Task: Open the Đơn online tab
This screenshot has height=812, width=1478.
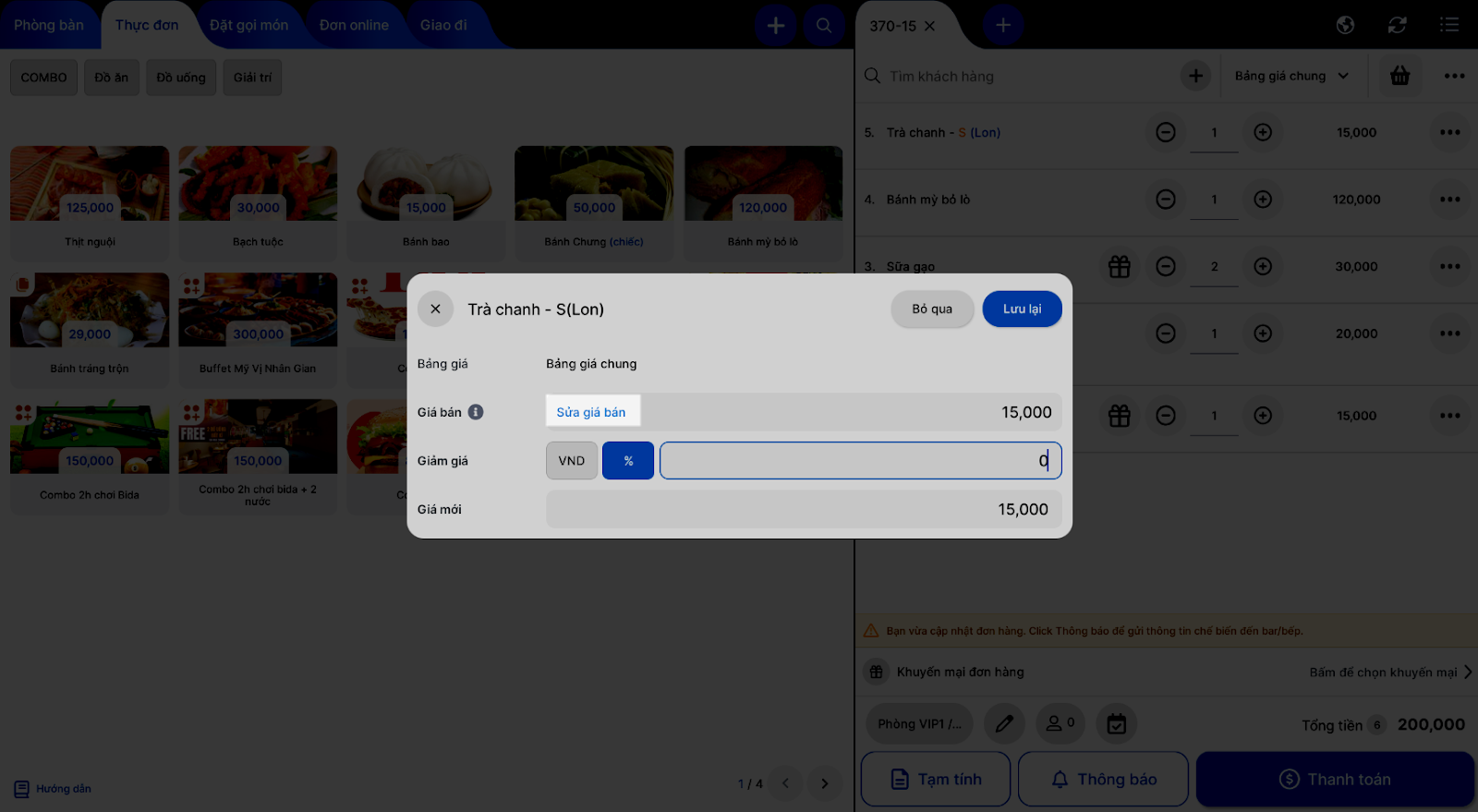Action: click(x=354, y=25)
